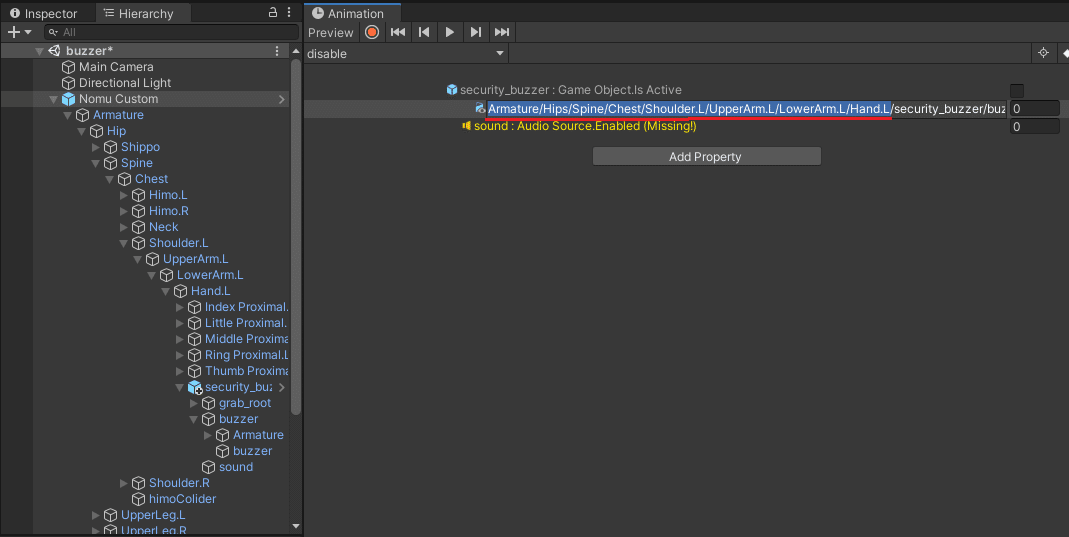Go to the previous keyframe
Viewport: 1069px width, 537px height.
coord(424,32)
